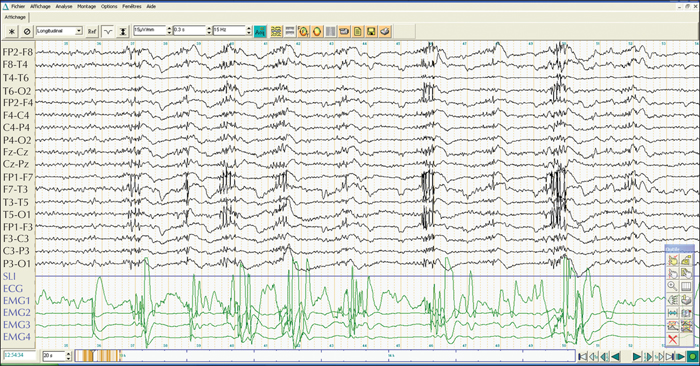
Task: Click the sensitivity µV/mm field
Action: coord(150,30)
